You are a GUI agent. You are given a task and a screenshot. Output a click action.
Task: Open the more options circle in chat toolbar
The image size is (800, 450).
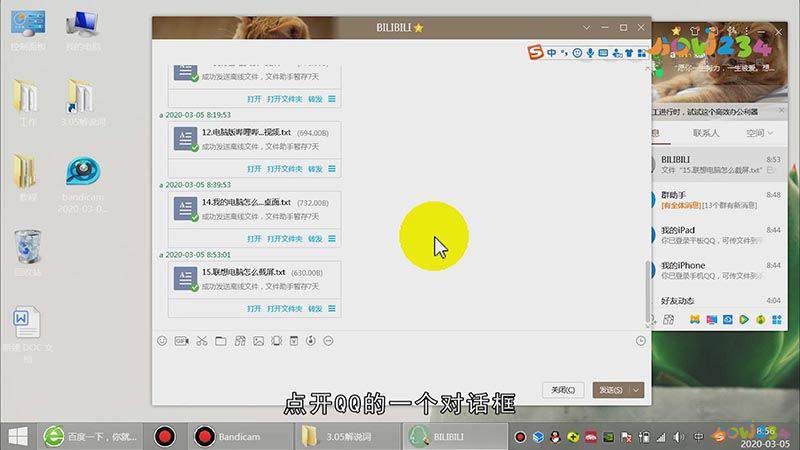pos(328,341)
